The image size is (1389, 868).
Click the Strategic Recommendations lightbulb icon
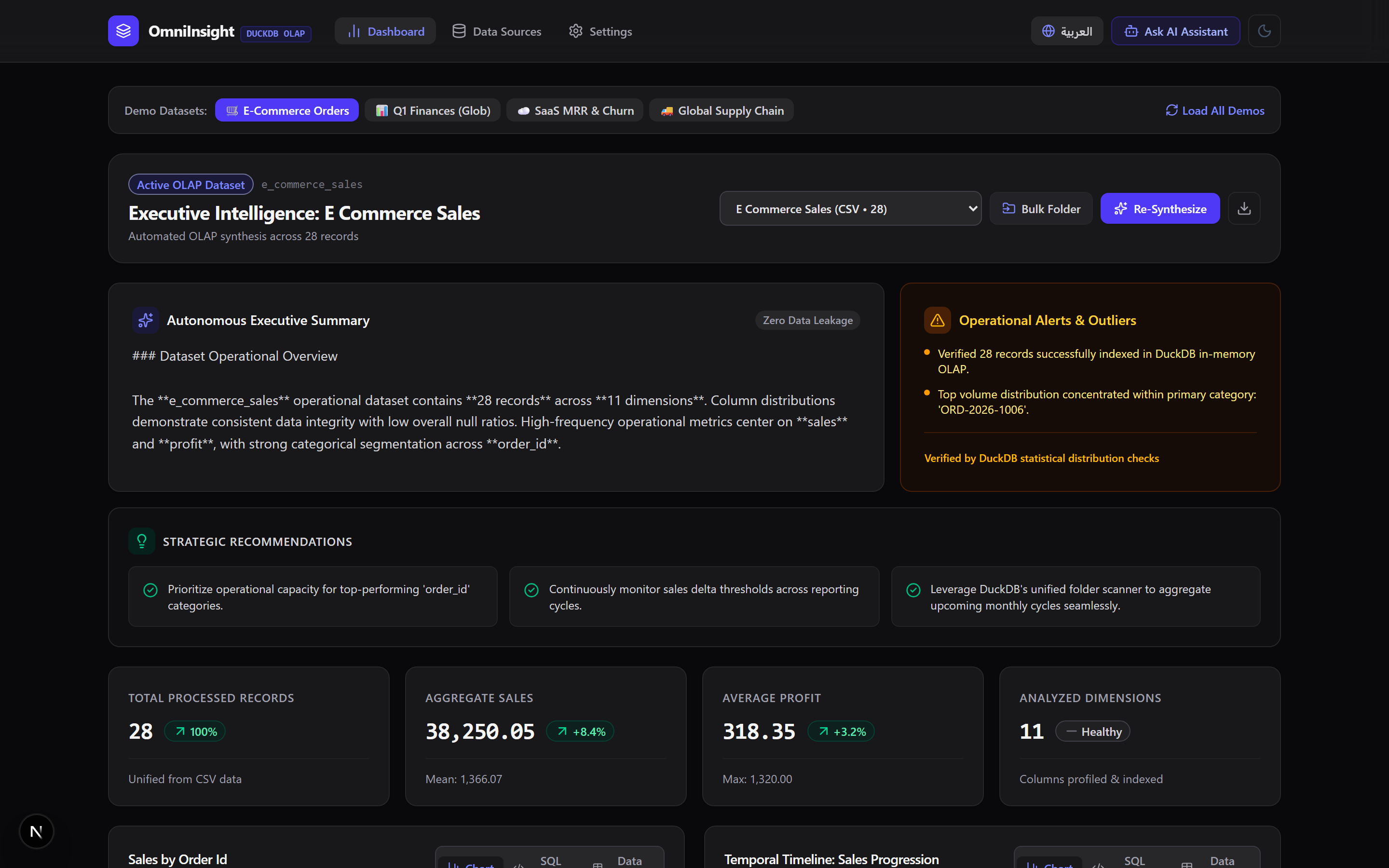[x=142, y=541]
